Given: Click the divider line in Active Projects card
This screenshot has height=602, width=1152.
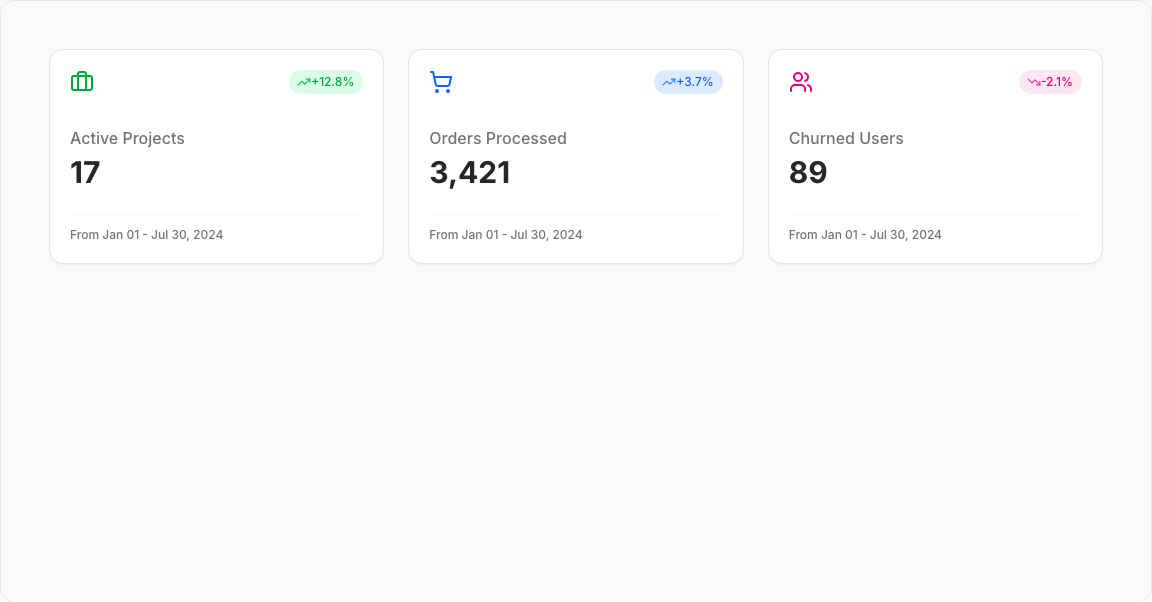Looking at the screenshot, I should coord(216,214).
